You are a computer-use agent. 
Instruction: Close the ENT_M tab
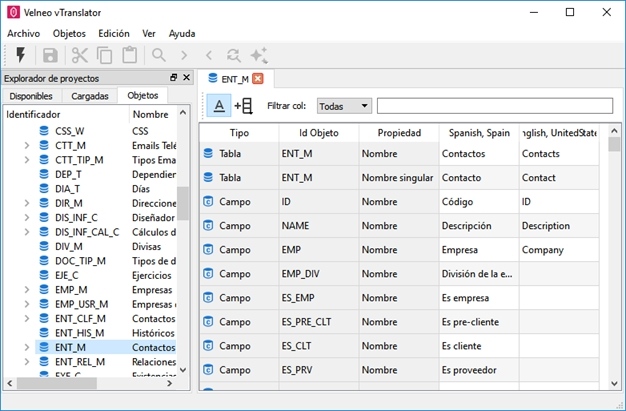coord(258,78)
